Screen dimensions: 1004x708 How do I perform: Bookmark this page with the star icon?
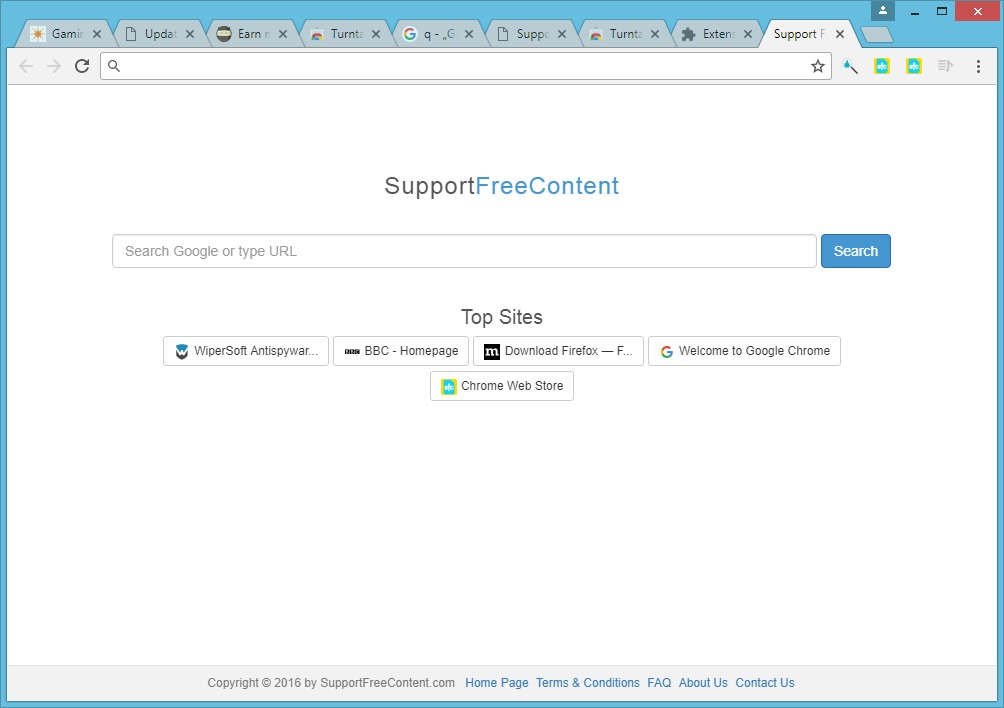pyautogui.click(x=817, y=66)
